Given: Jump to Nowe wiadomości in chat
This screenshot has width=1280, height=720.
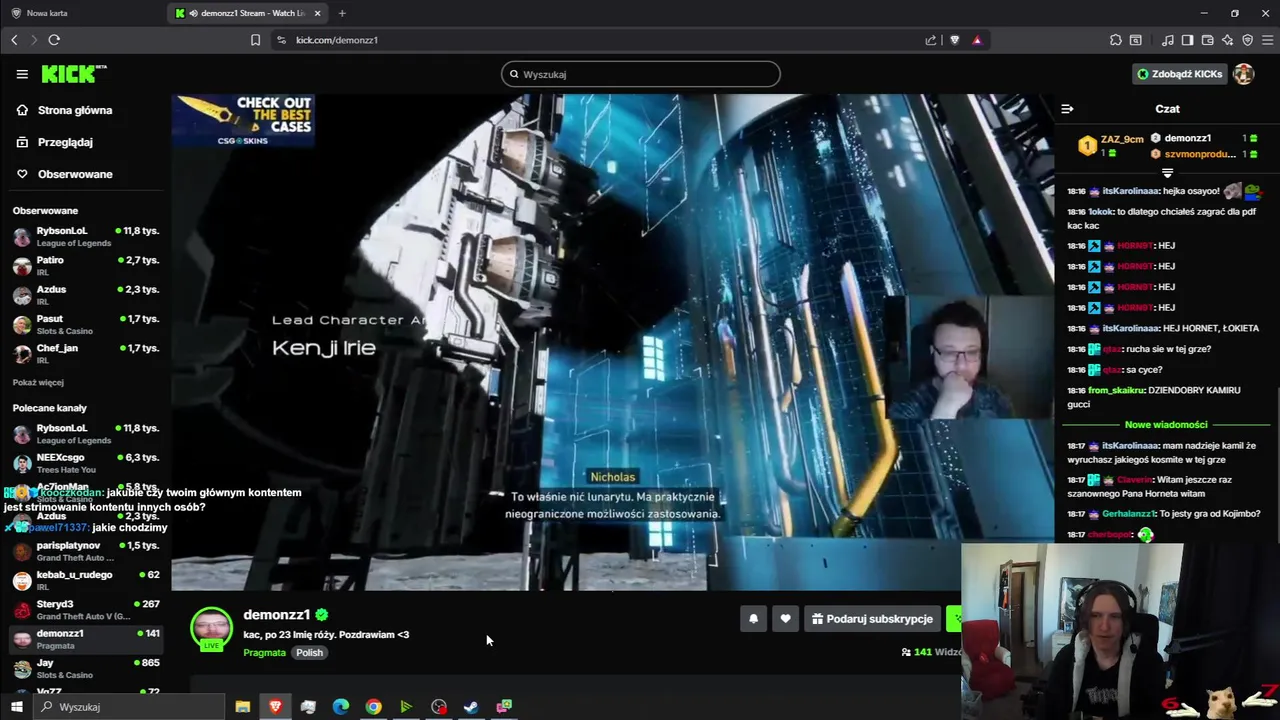Looking at the screenshot, I should [x=1166, y=425].
